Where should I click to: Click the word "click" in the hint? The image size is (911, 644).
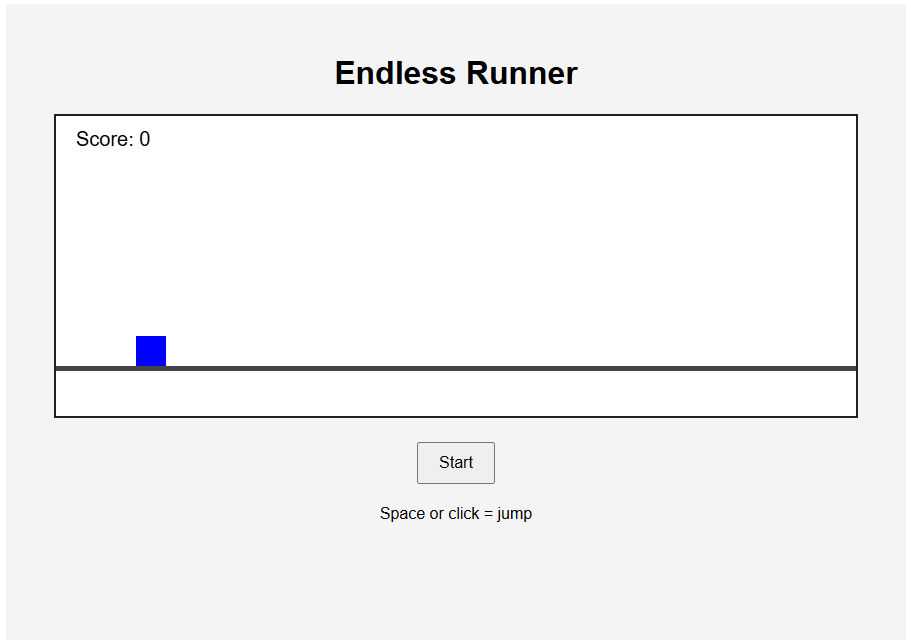click(x=465, y=514)
